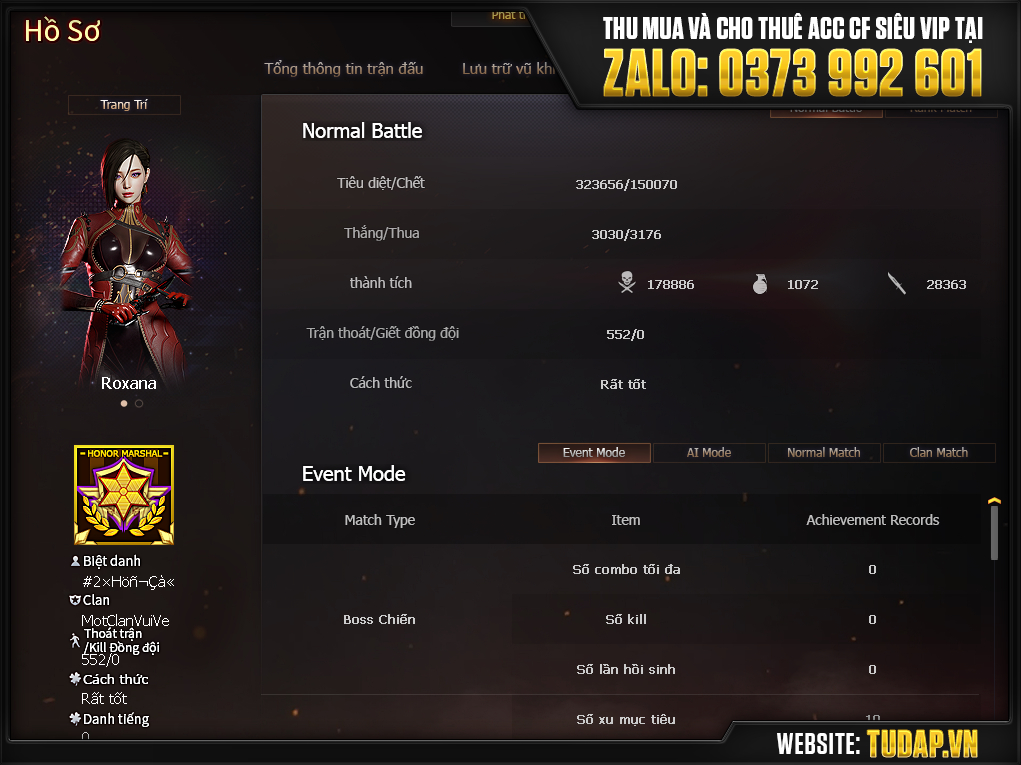This screenshot has width=1021, height=765.
Task: Select the Event Mode tab
Action: pos(594,452)
